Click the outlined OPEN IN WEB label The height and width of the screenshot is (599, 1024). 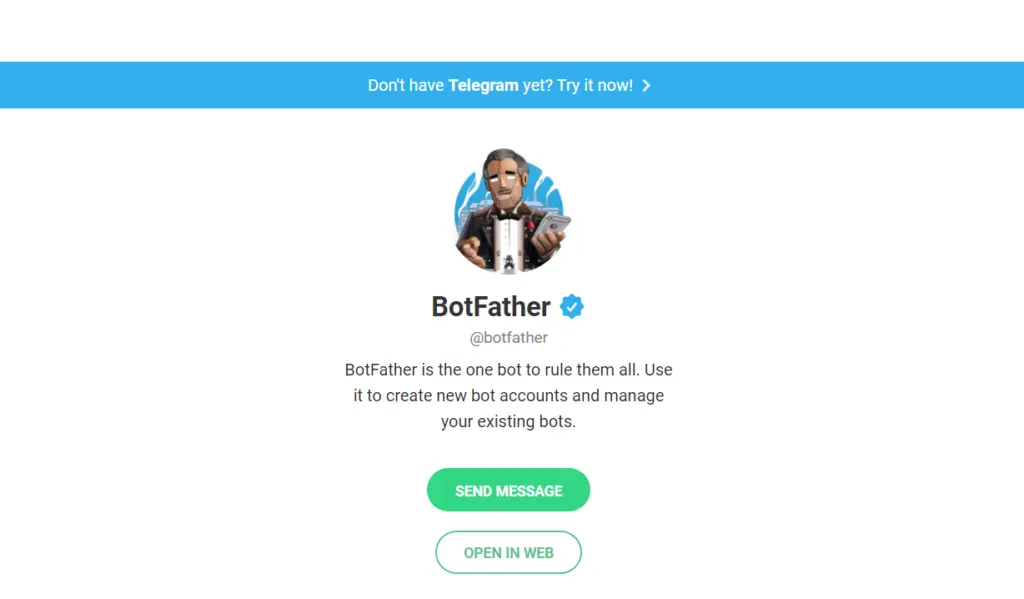[508, 552]
